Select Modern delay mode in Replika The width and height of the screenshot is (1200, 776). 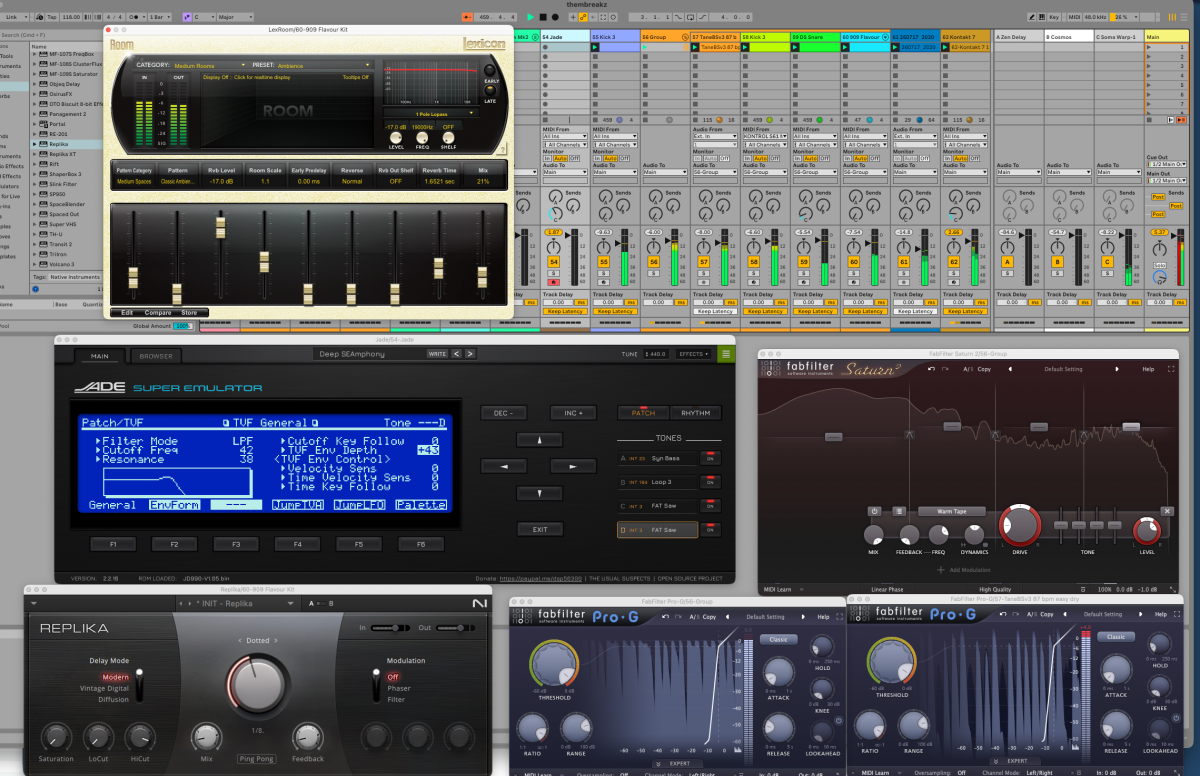116,677
